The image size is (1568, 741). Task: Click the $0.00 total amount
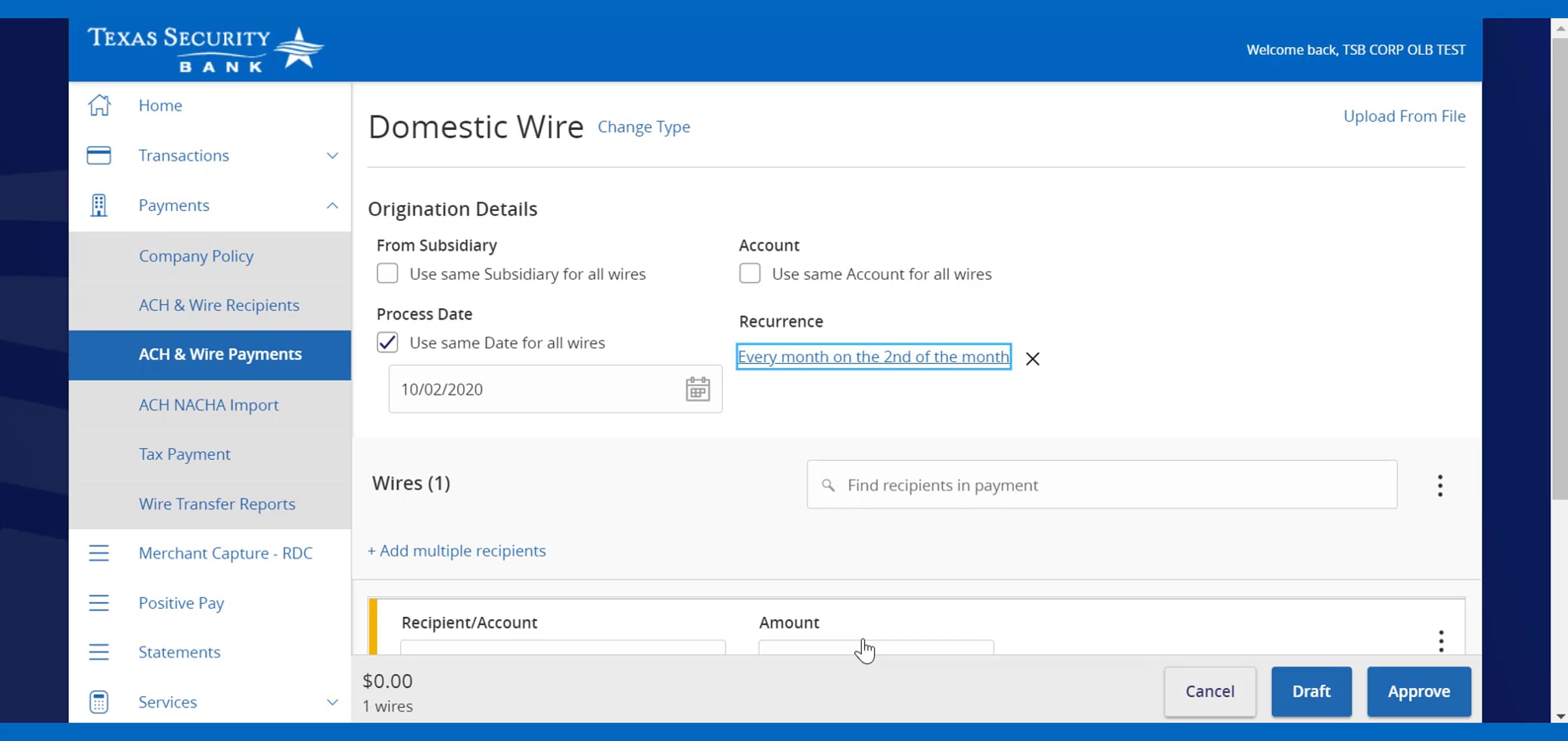pos(387,681)
